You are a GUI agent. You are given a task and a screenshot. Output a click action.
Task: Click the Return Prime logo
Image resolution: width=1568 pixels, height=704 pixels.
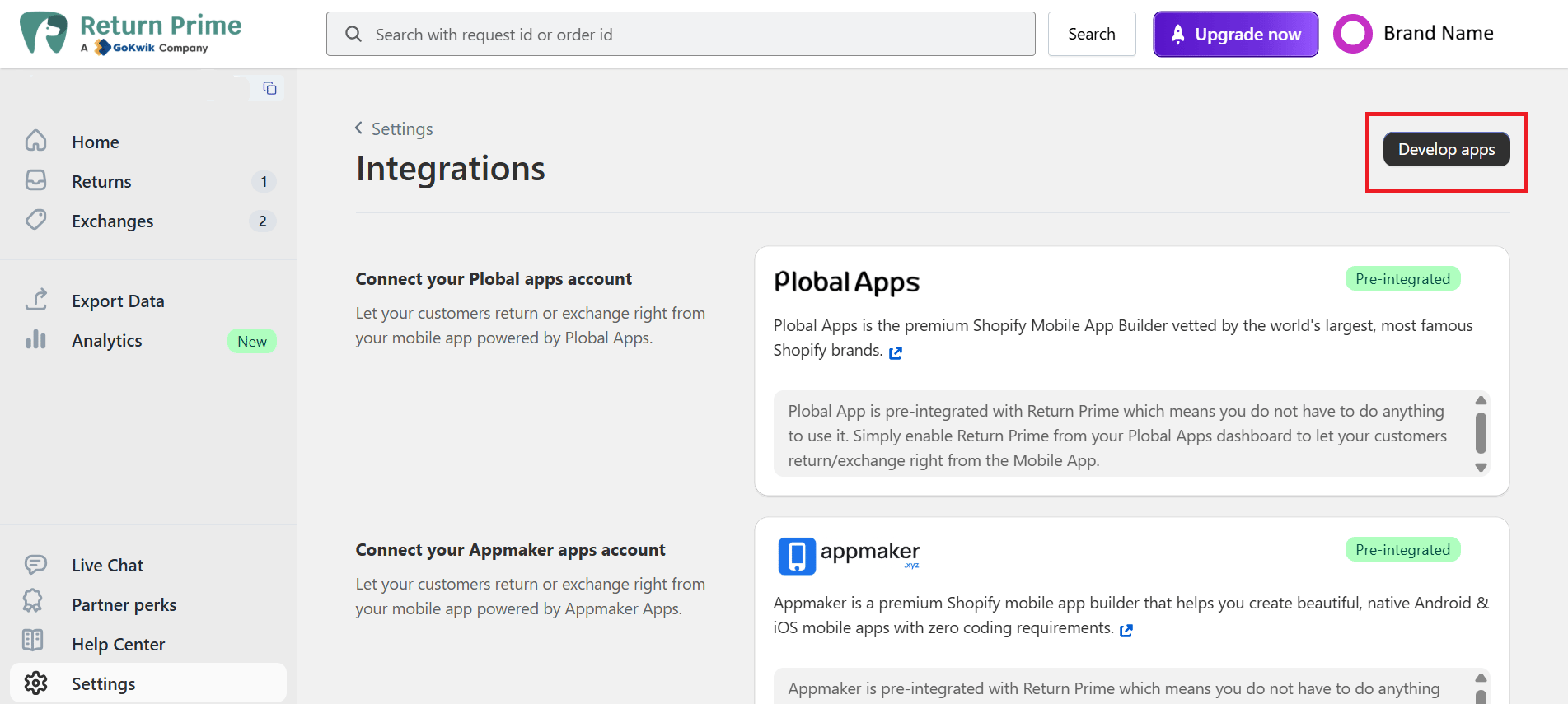[130, 33]
